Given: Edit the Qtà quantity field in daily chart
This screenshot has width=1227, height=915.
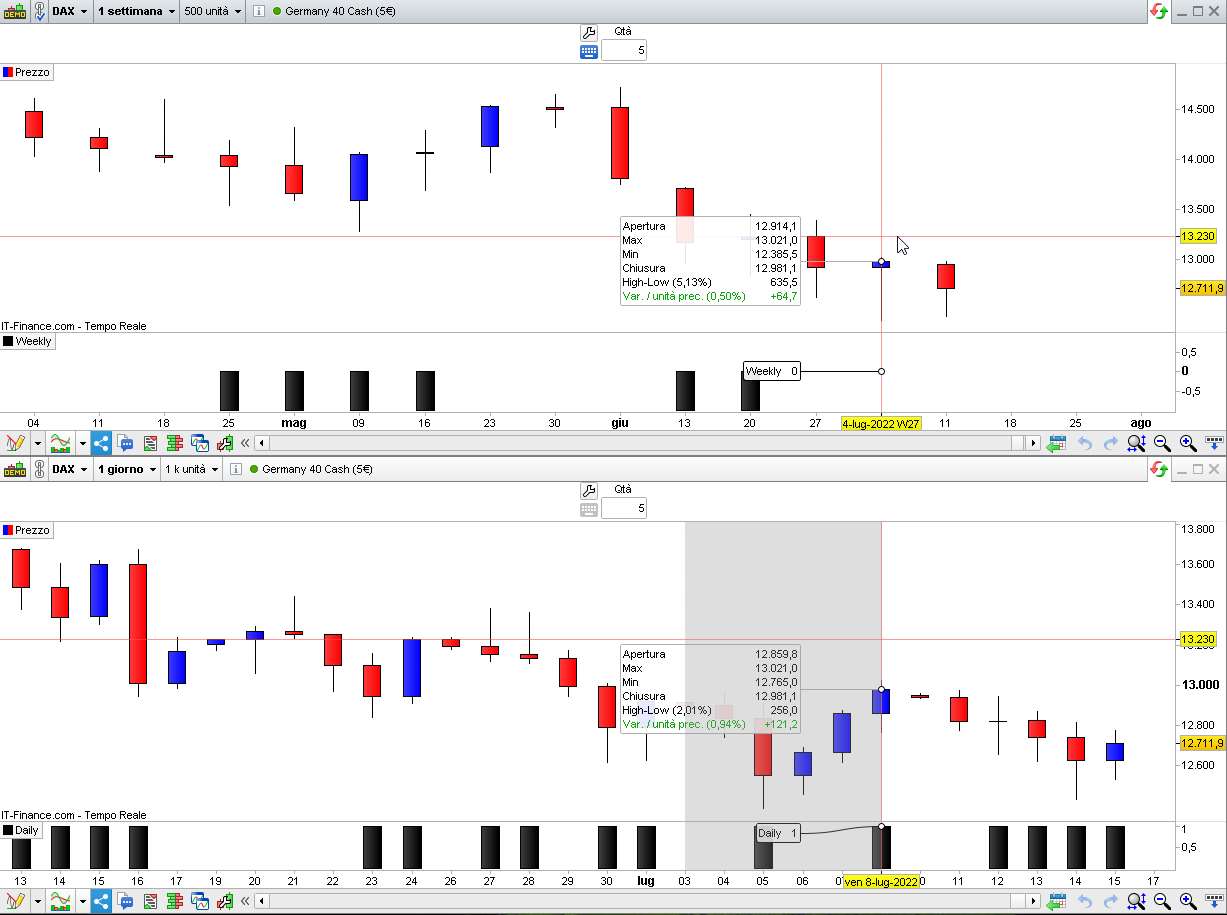Looking at the screenshot, I should coord(624,508).
